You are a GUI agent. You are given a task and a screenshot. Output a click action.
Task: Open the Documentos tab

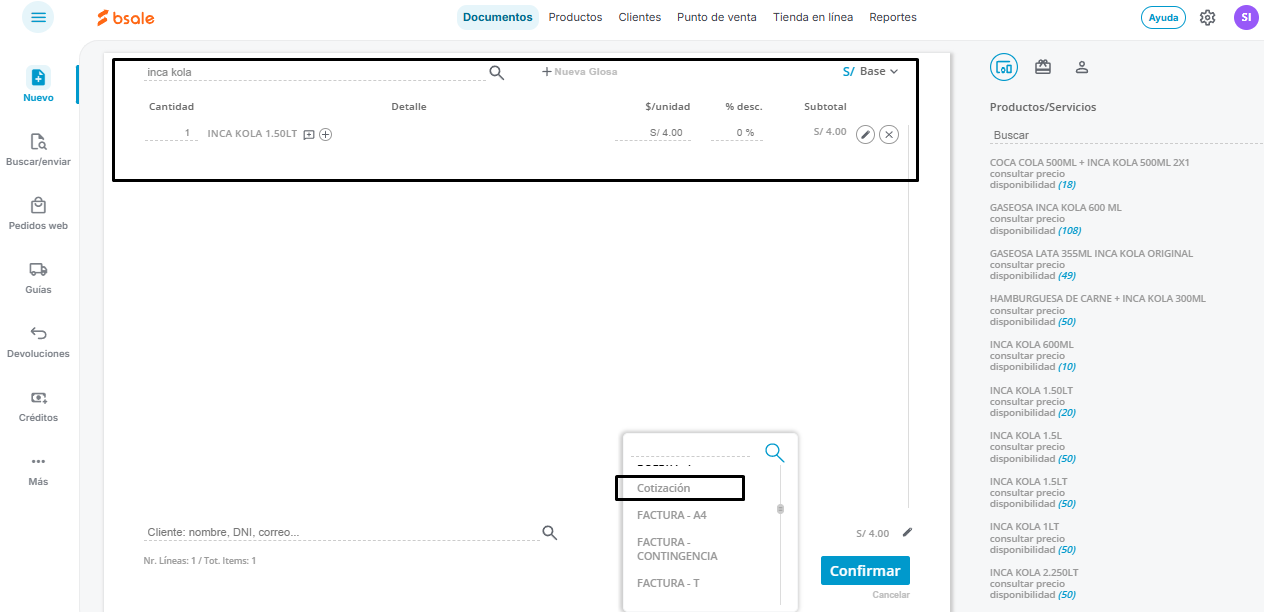click(498, 17)
